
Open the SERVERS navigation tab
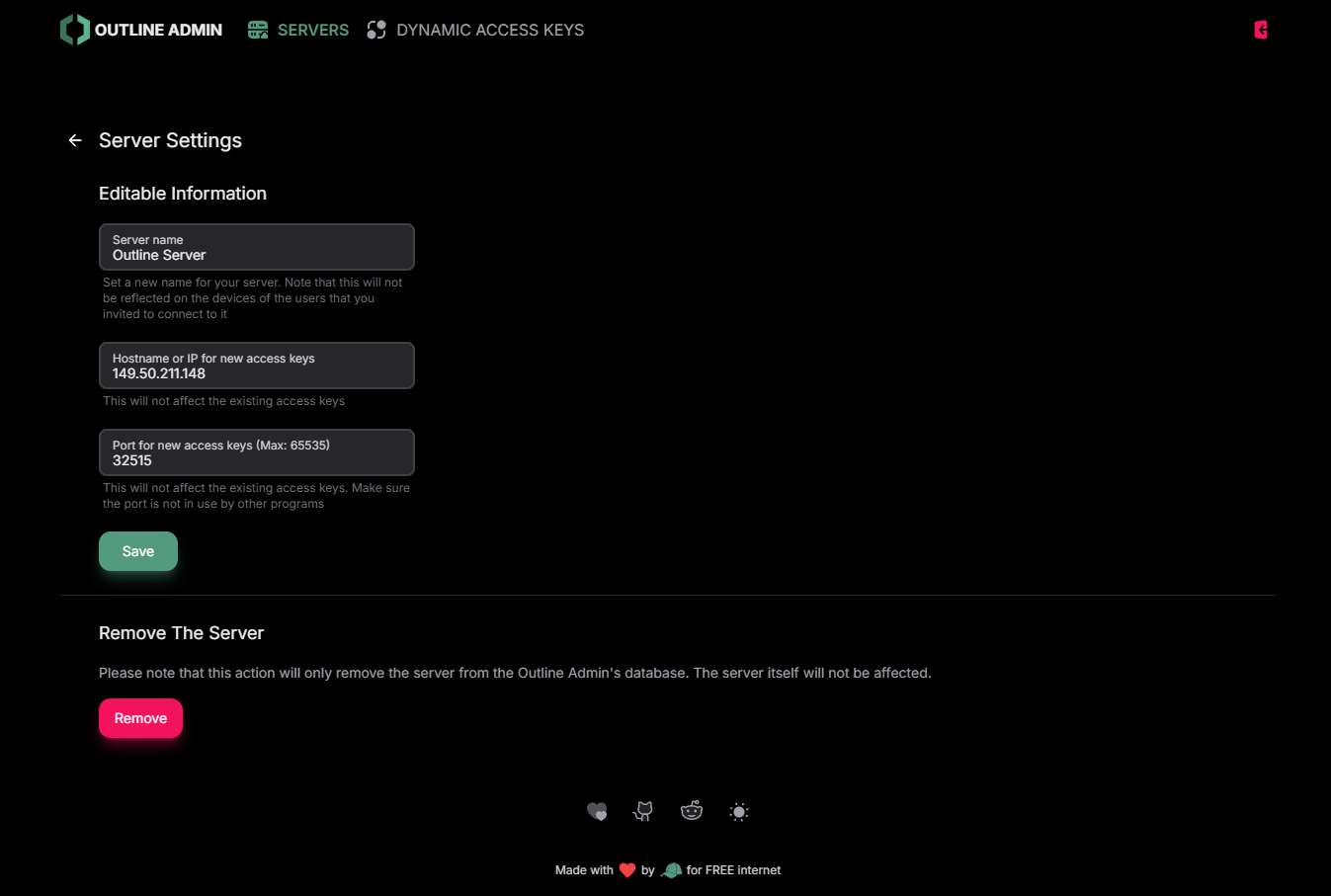pos(298,30)
